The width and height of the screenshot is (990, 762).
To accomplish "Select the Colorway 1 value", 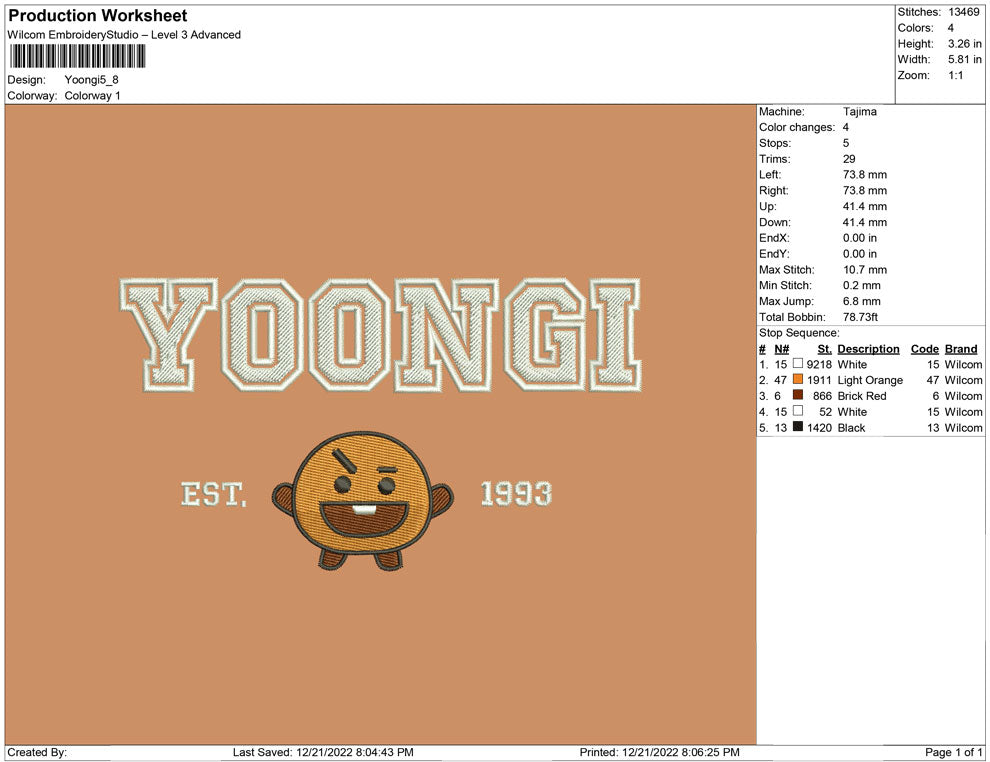I will (92, 95).
